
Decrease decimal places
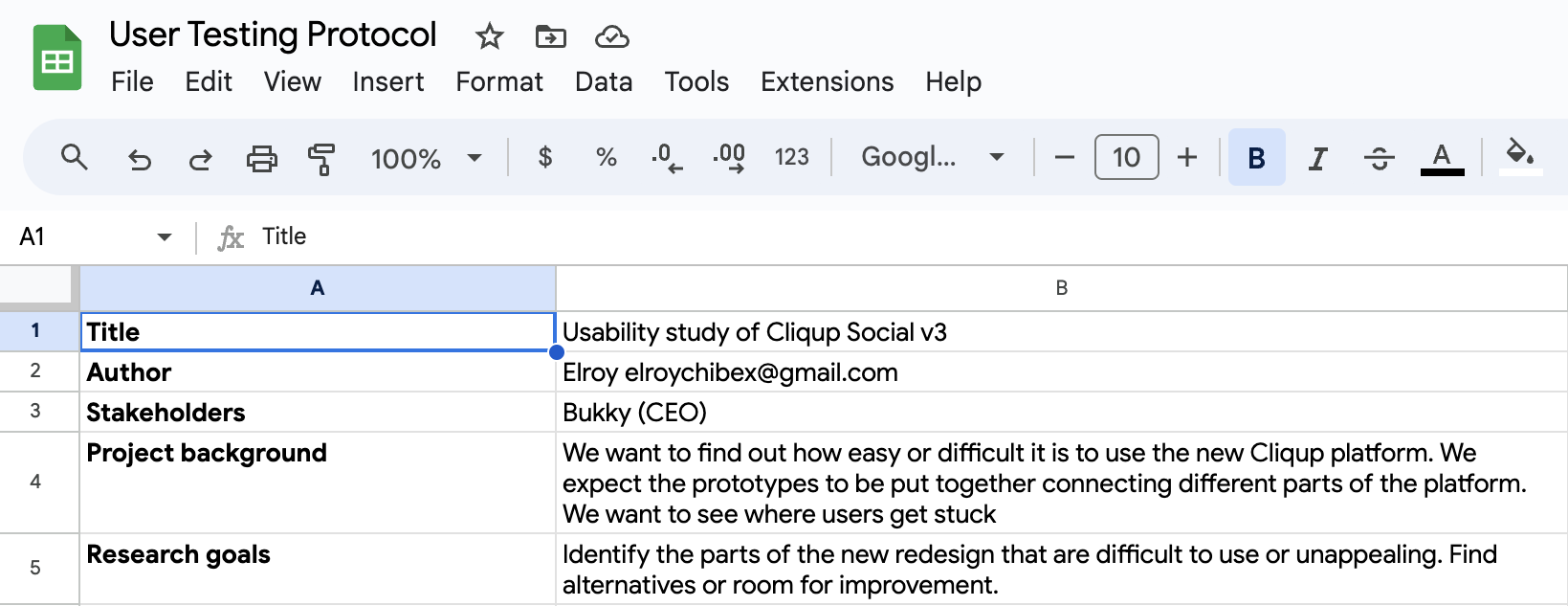pyautogui.click(x=667, y=158)
